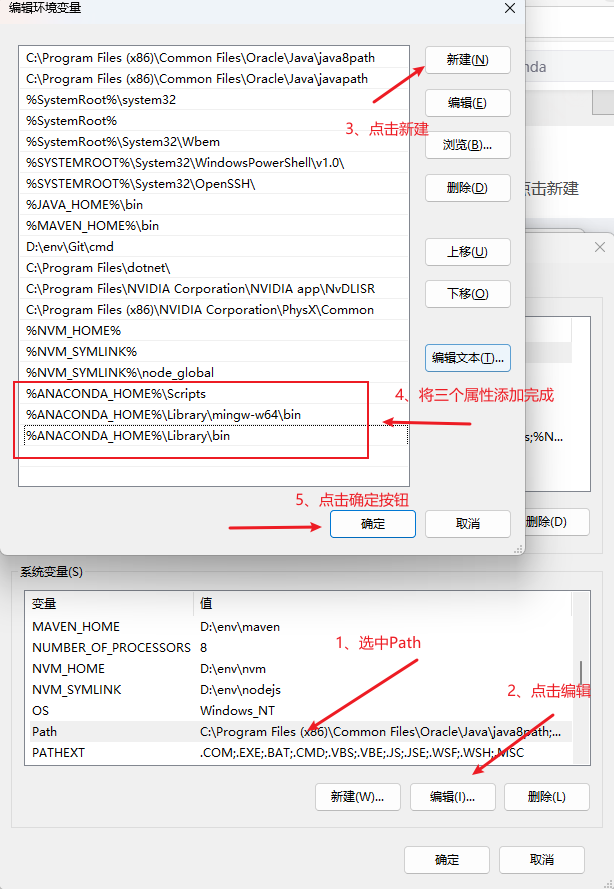Select NVM_HOME system variable row
614x889 pixels.
(298, 668)
